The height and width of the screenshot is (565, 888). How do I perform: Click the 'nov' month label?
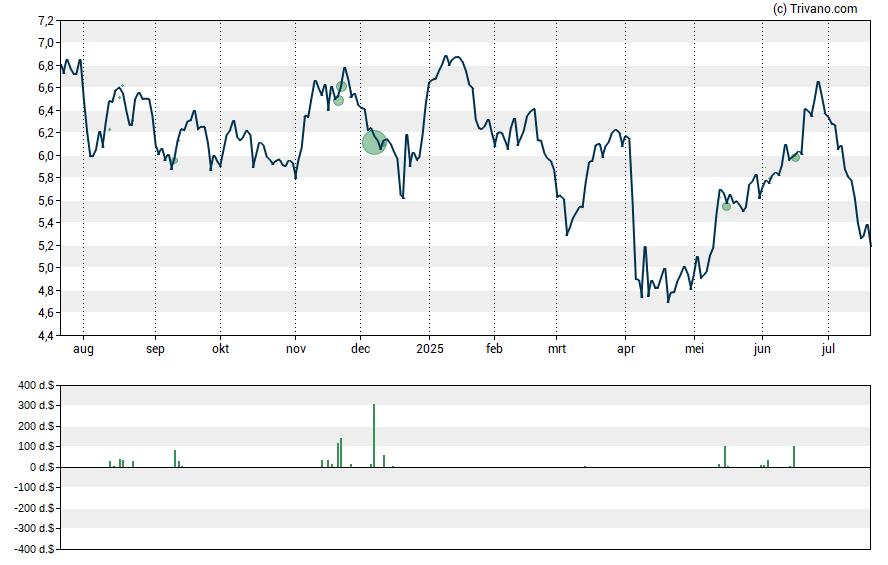(x=296, y=349)
